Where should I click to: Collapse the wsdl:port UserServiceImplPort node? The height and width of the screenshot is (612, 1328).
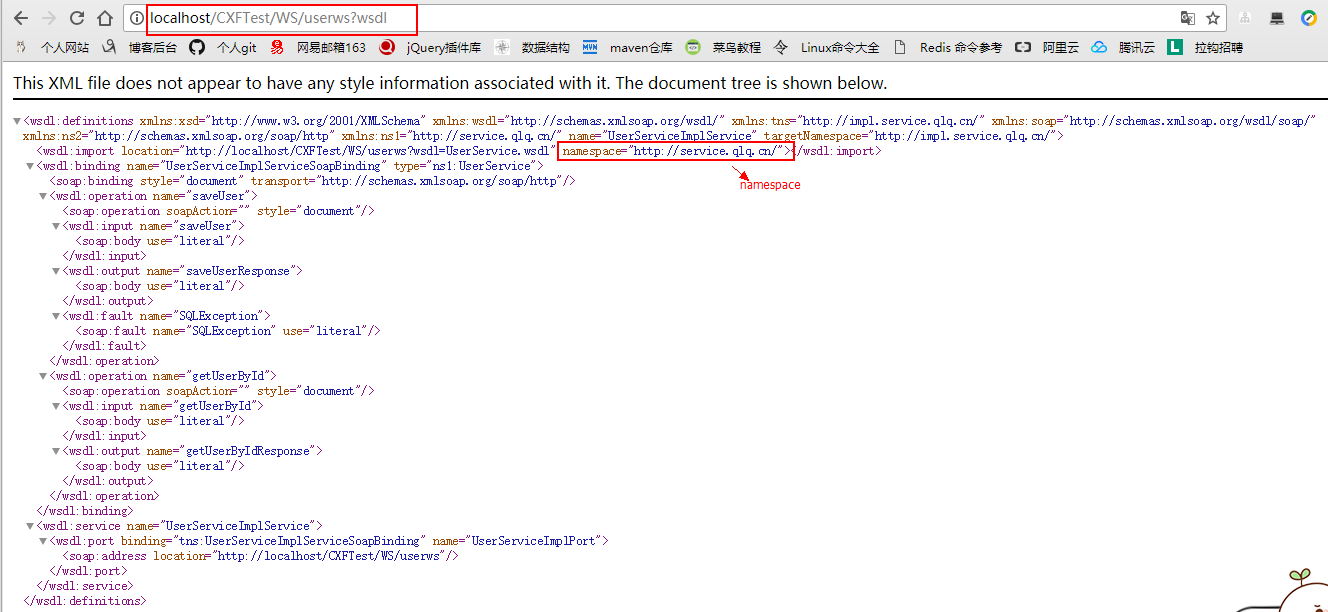pos(42,541)
